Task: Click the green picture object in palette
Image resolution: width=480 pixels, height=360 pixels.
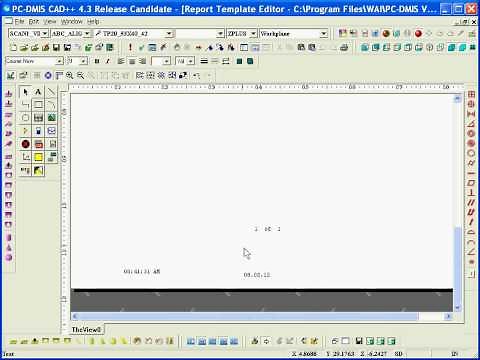Action: click(x=51, y=118)
